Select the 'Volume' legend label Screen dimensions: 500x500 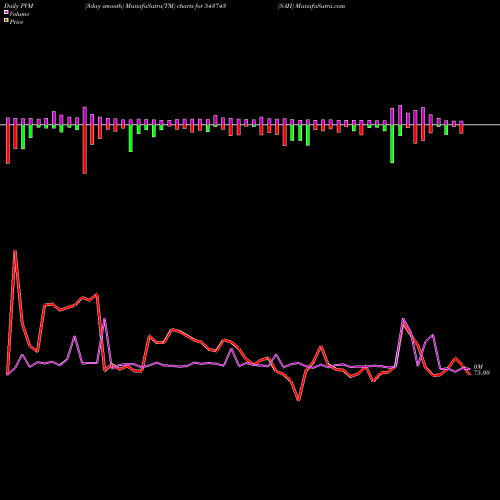pos(19,14)
